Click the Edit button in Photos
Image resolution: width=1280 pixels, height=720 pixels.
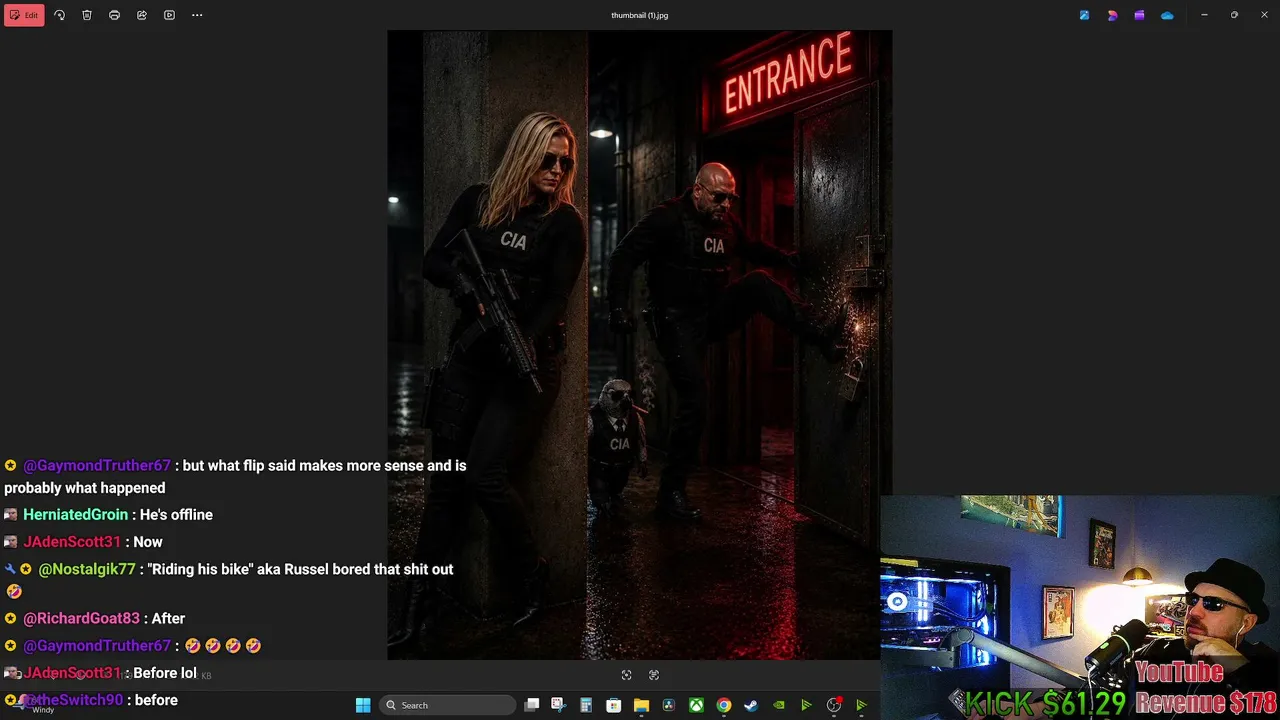(x=24, y=15)
